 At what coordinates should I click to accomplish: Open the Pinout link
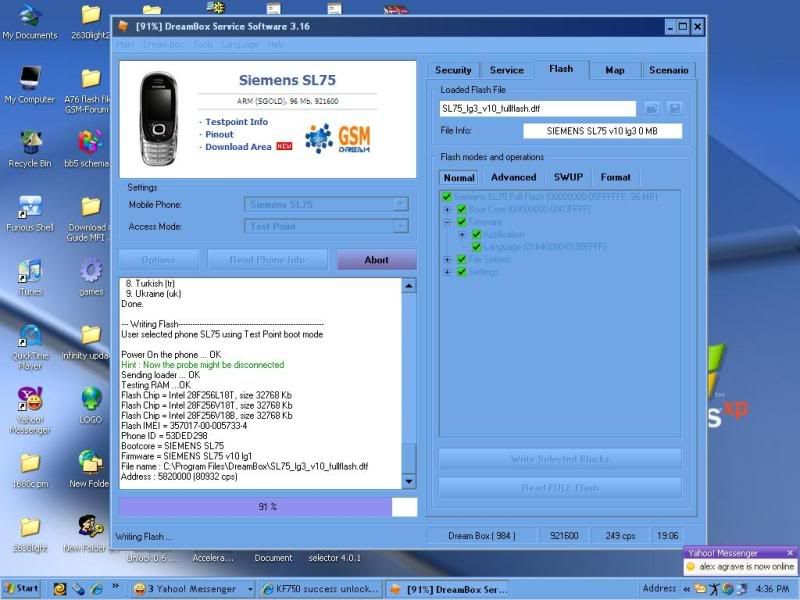pos(219,134)
